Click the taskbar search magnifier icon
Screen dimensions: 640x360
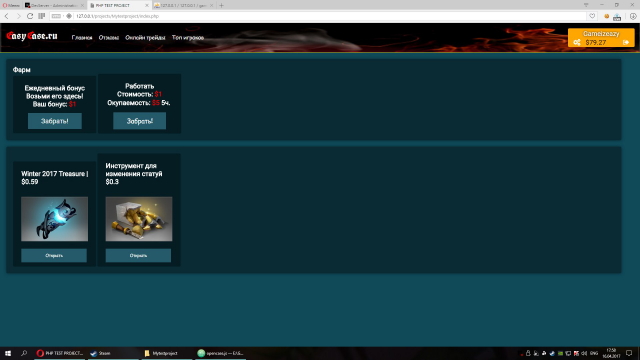[x=24, y=353]
